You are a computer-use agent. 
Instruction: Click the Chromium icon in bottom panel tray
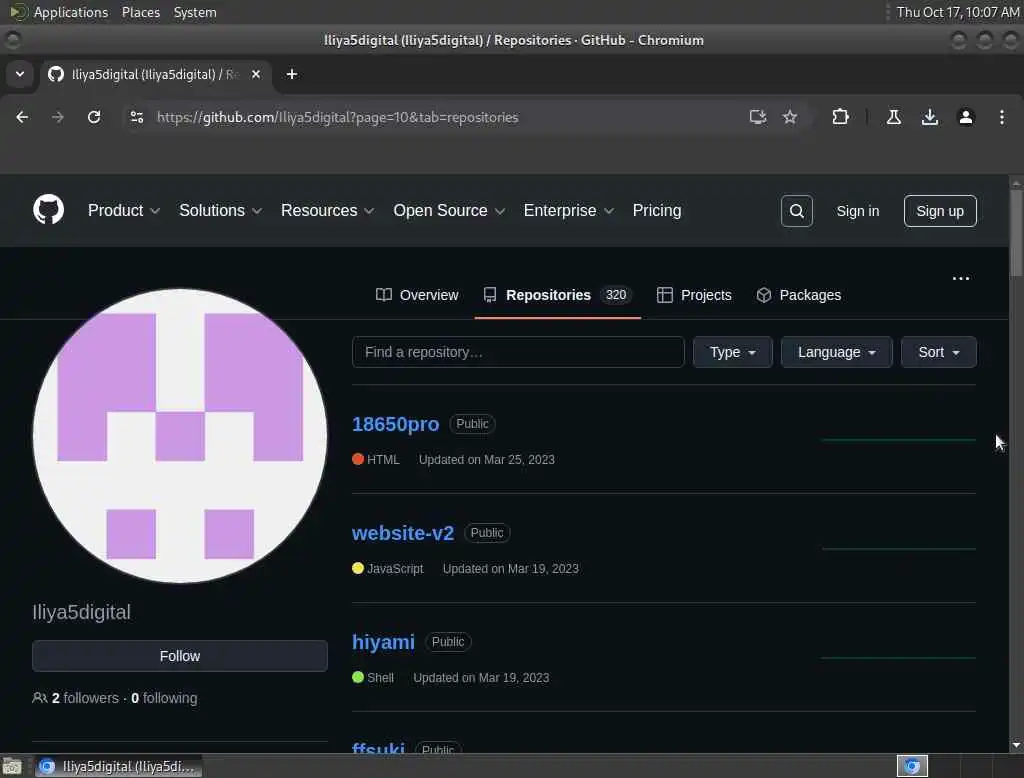point(912,766)
